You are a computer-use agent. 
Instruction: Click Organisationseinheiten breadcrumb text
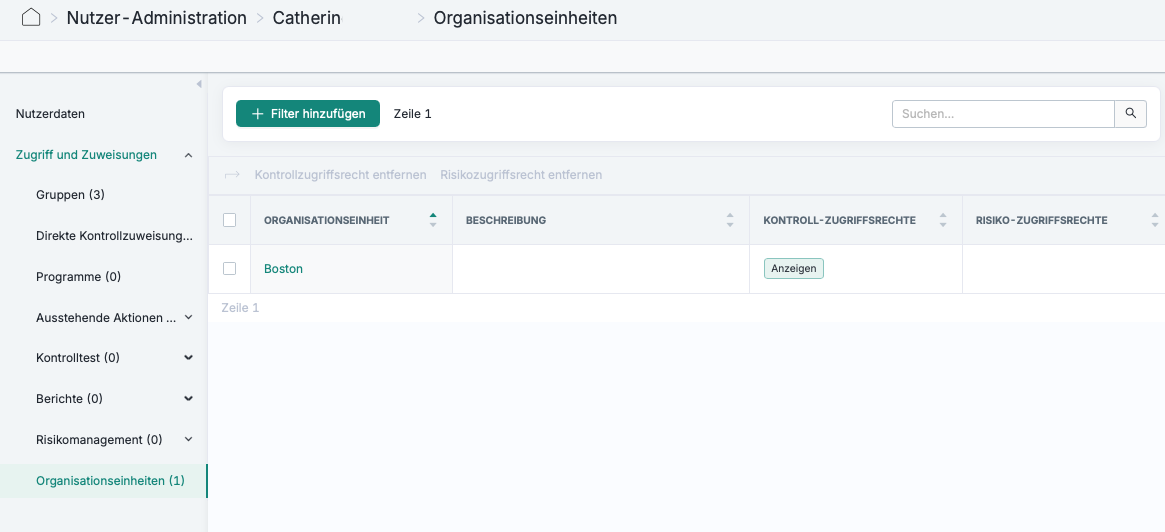[525, 18]
